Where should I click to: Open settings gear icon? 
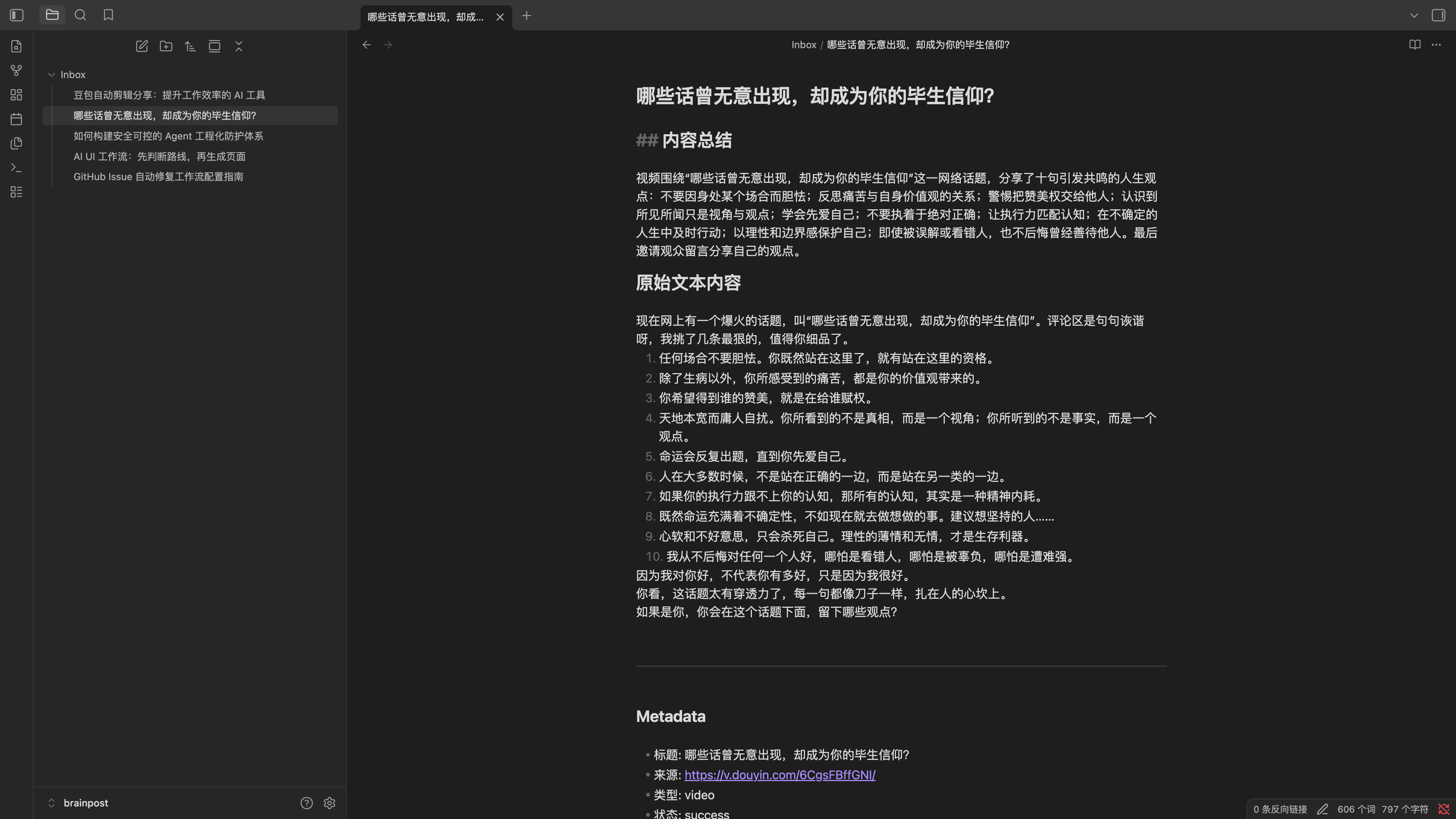(329, 803)
